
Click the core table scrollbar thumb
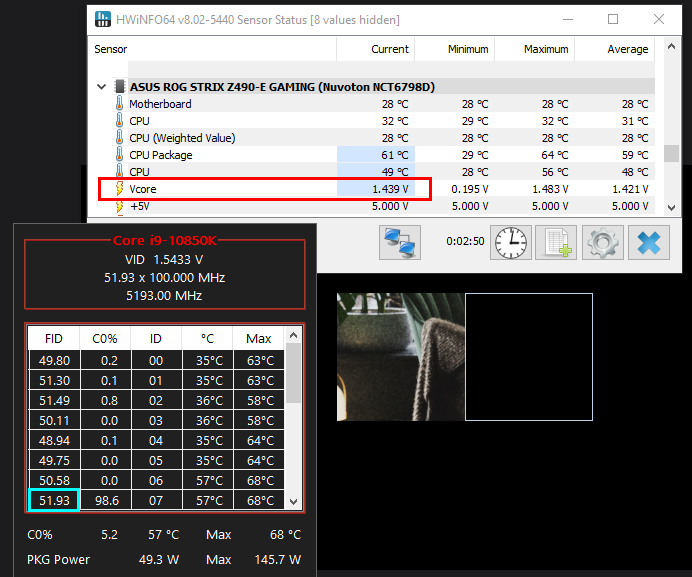293,373
